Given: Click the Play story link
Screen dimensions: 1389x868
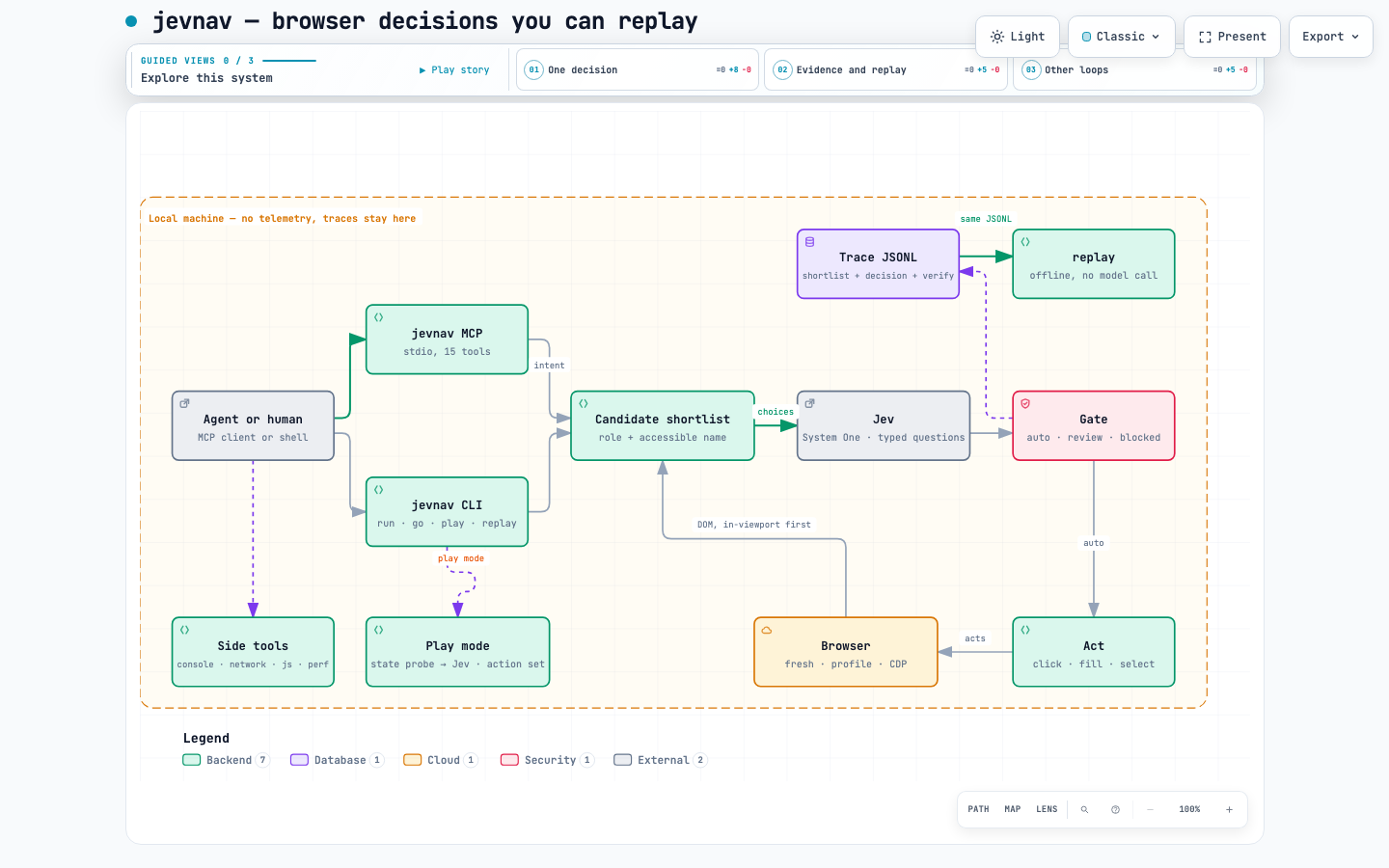Looking at the screenshot, I should click(454, 70).
